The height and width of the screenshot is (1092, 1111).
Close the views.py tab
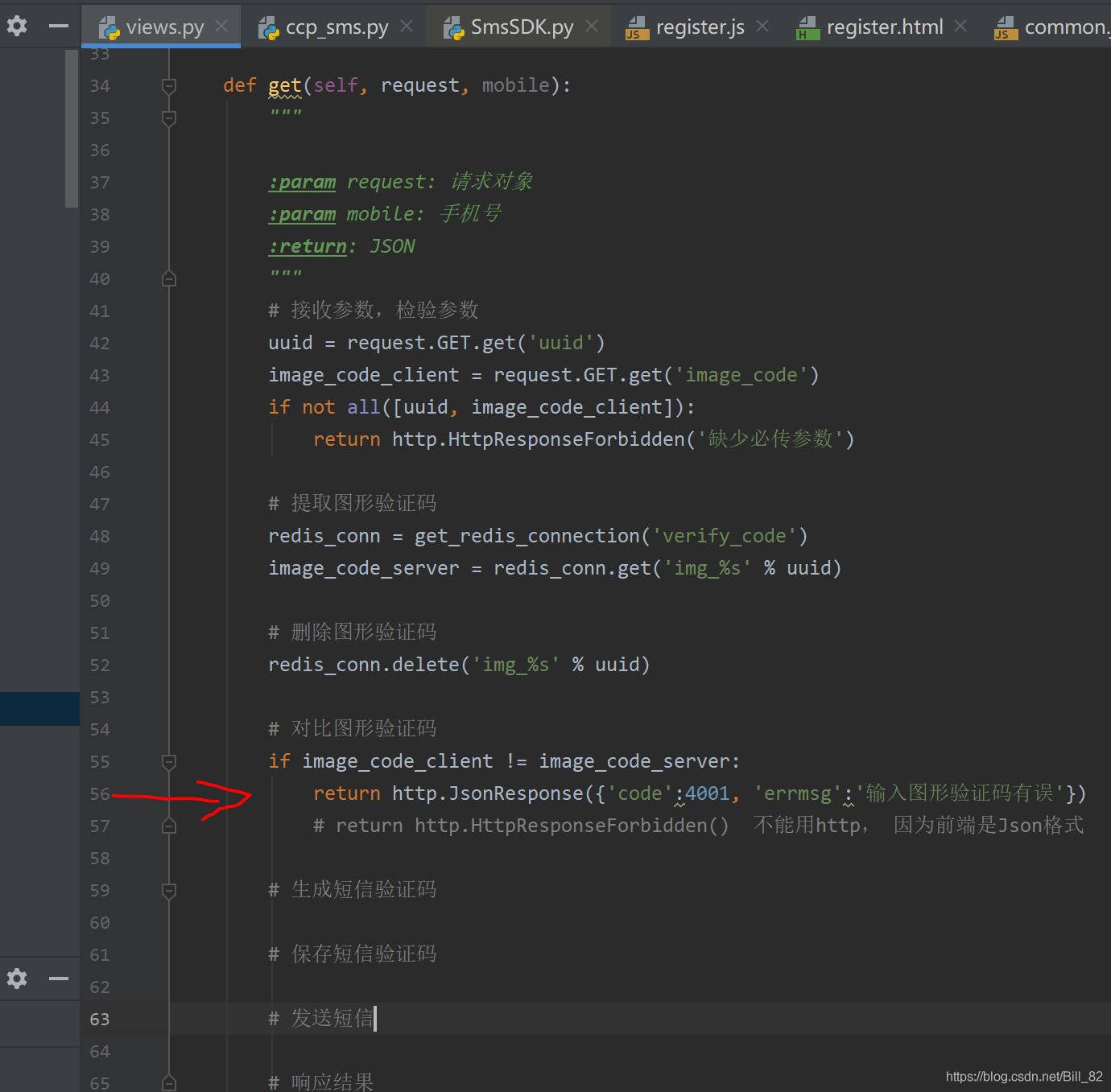(222, 27)
